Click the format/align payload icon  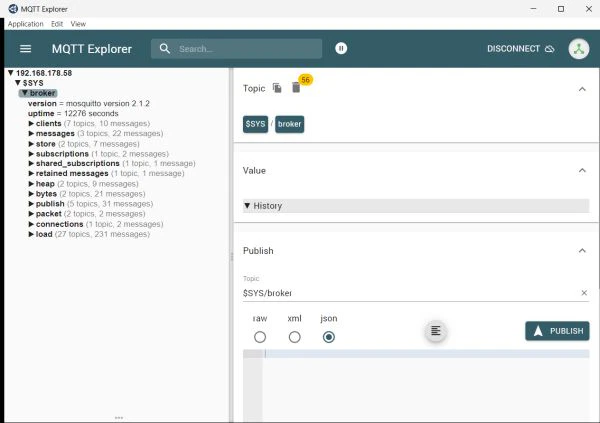coord(435,331)
